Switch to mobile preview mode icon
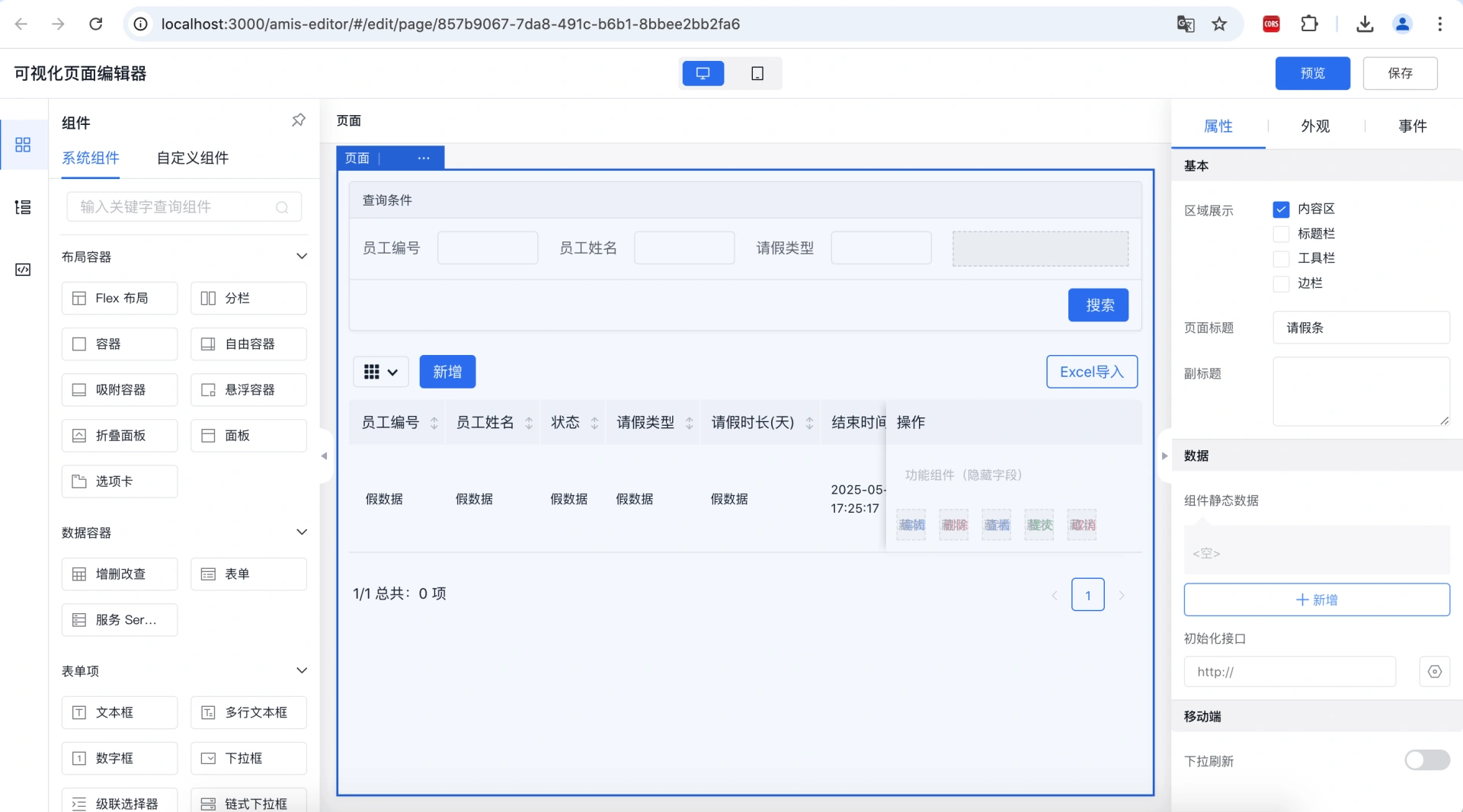The width and height of the screenshot is (1463, 812). coord(757,73)
